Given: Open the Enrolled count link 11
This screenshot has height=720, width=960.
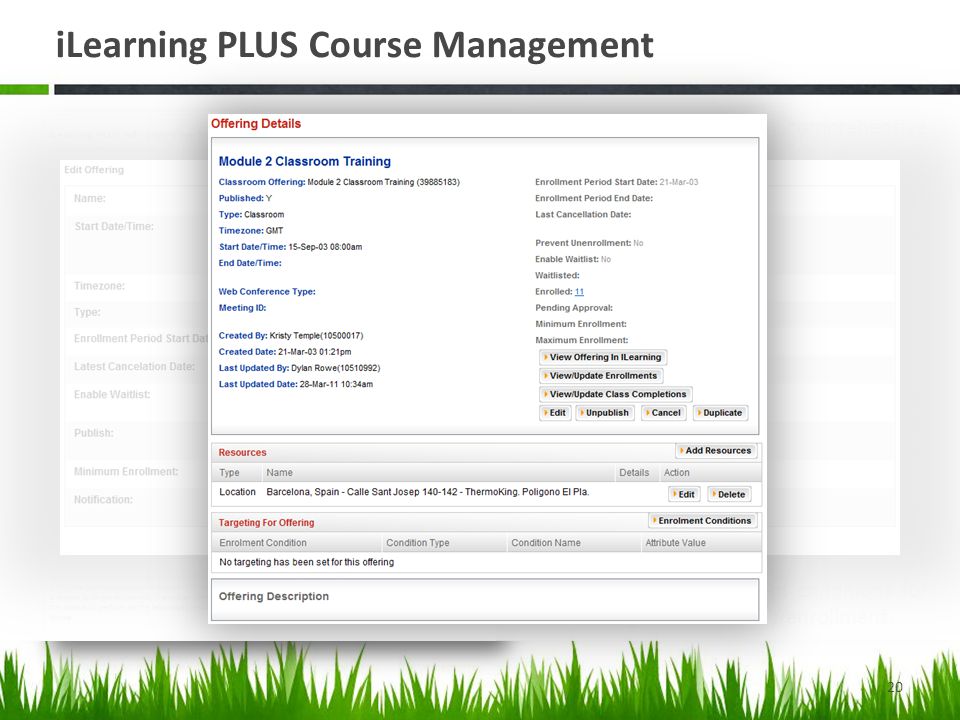Looking at the screenshot, I should click(x=579, y=291).
